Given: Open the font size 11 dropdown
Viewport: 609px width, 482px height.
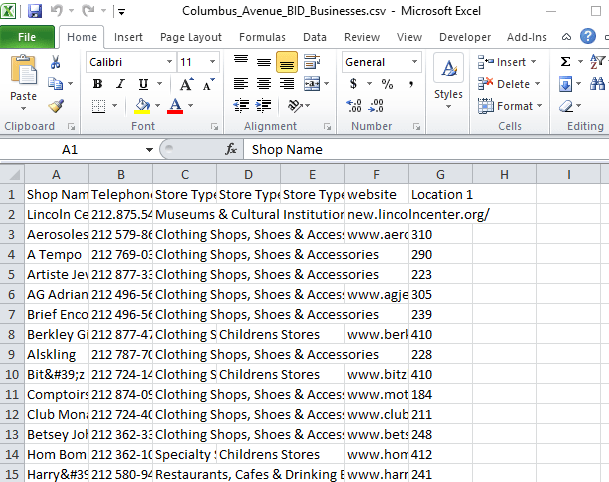Looking at the screenshot, I should click(212, 62).
